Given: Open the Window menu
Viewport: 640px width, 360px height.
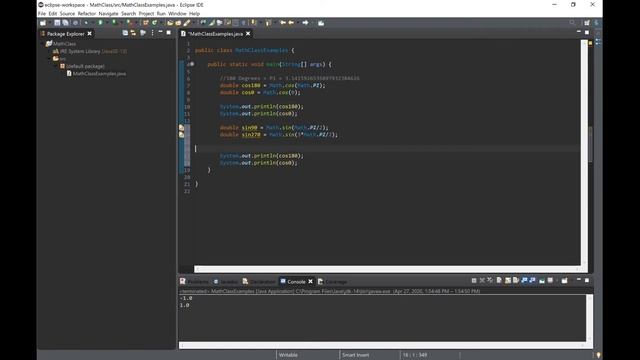Looking at the screenshot, I should (177, 13).
